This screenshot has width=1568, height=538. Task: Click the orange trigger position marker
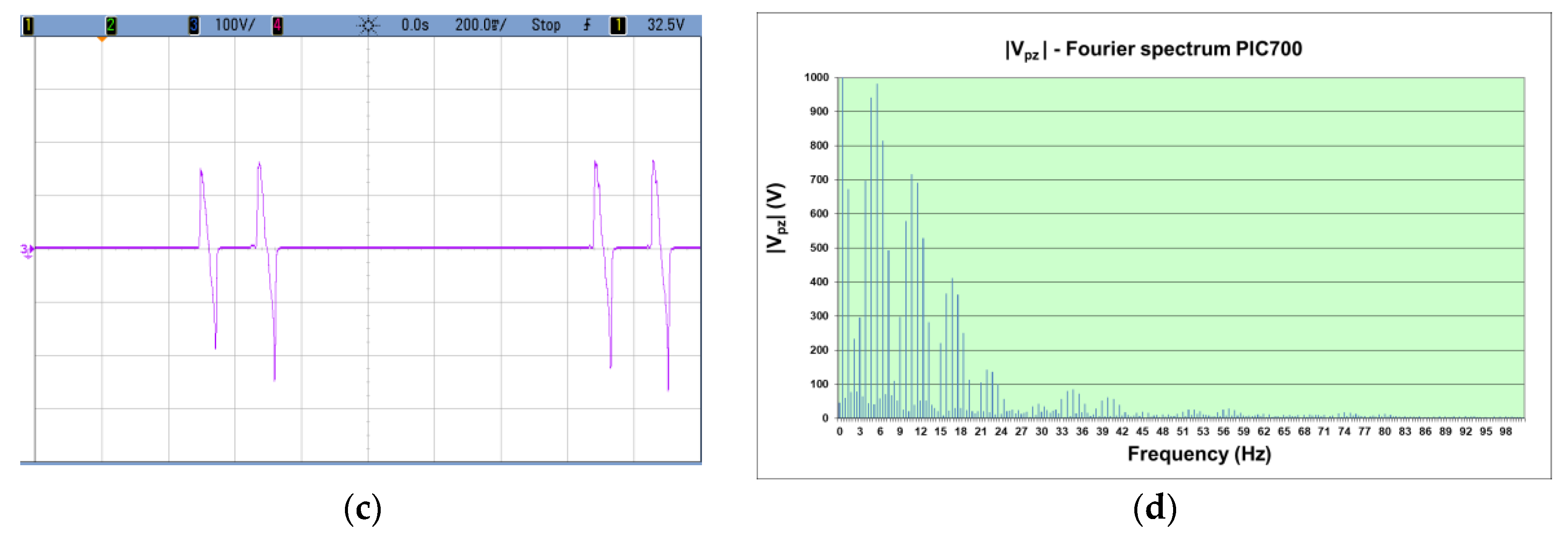coord(102,40)
